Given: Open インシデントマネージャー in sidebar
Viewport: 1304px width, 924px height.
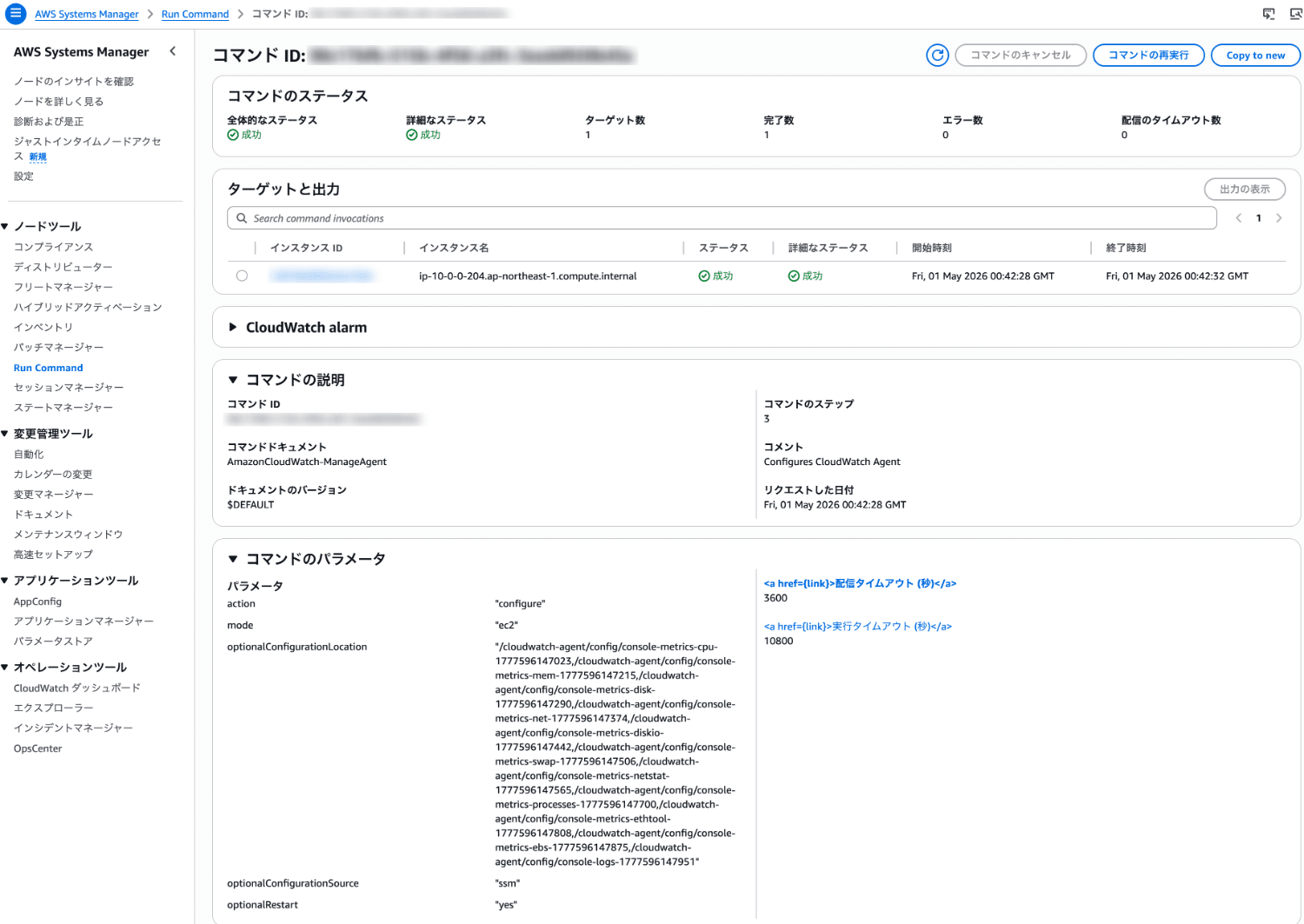Looking at the screenshot, I should [x=74, y=728].
